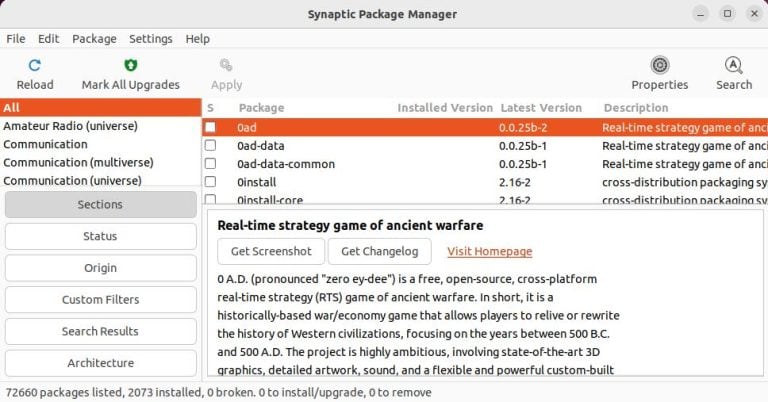Click the Search magnifier icon

click(733, 65)
